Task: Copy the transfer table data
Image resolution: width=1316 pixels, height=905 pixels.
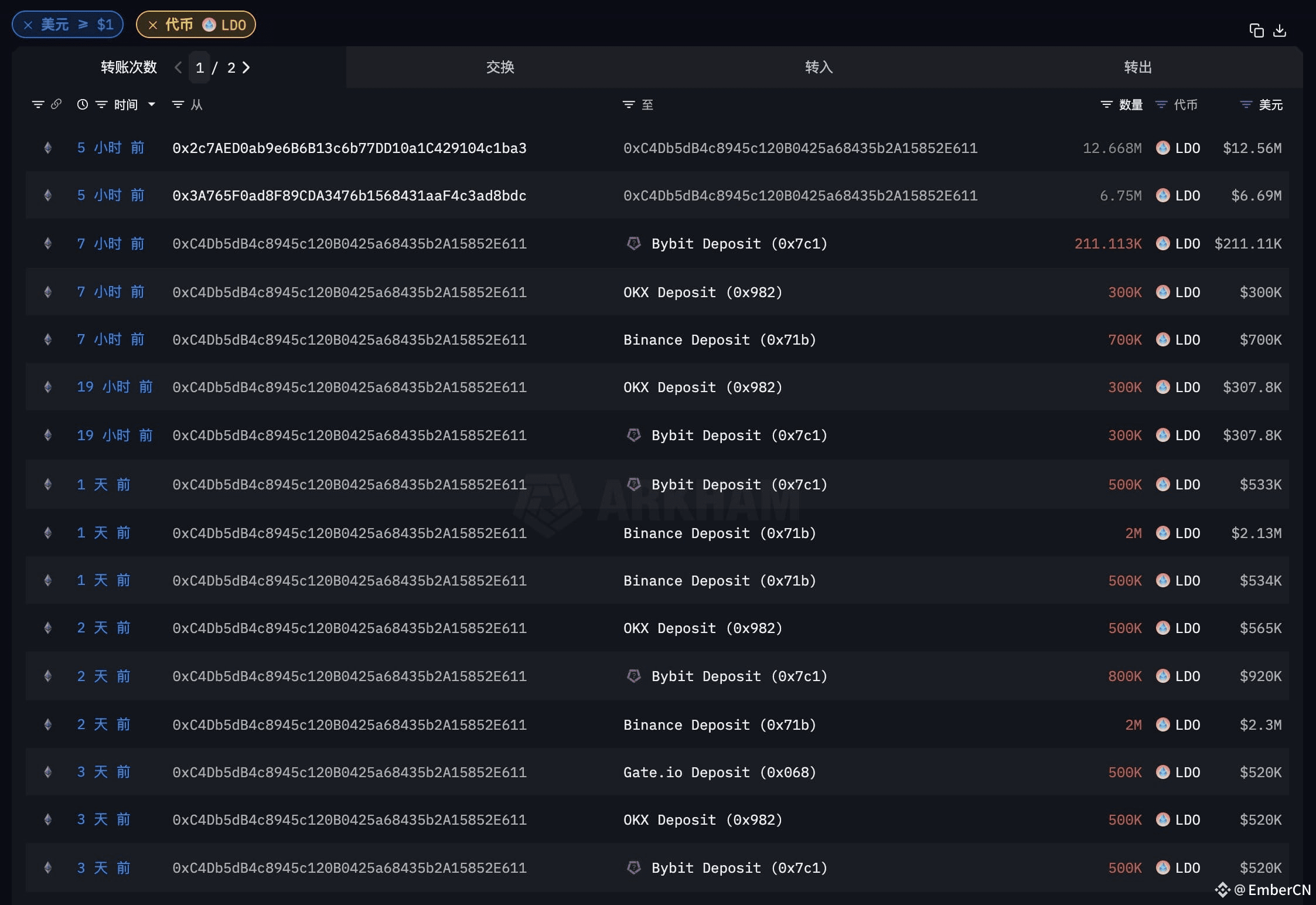Action: tap(1256, 30)
